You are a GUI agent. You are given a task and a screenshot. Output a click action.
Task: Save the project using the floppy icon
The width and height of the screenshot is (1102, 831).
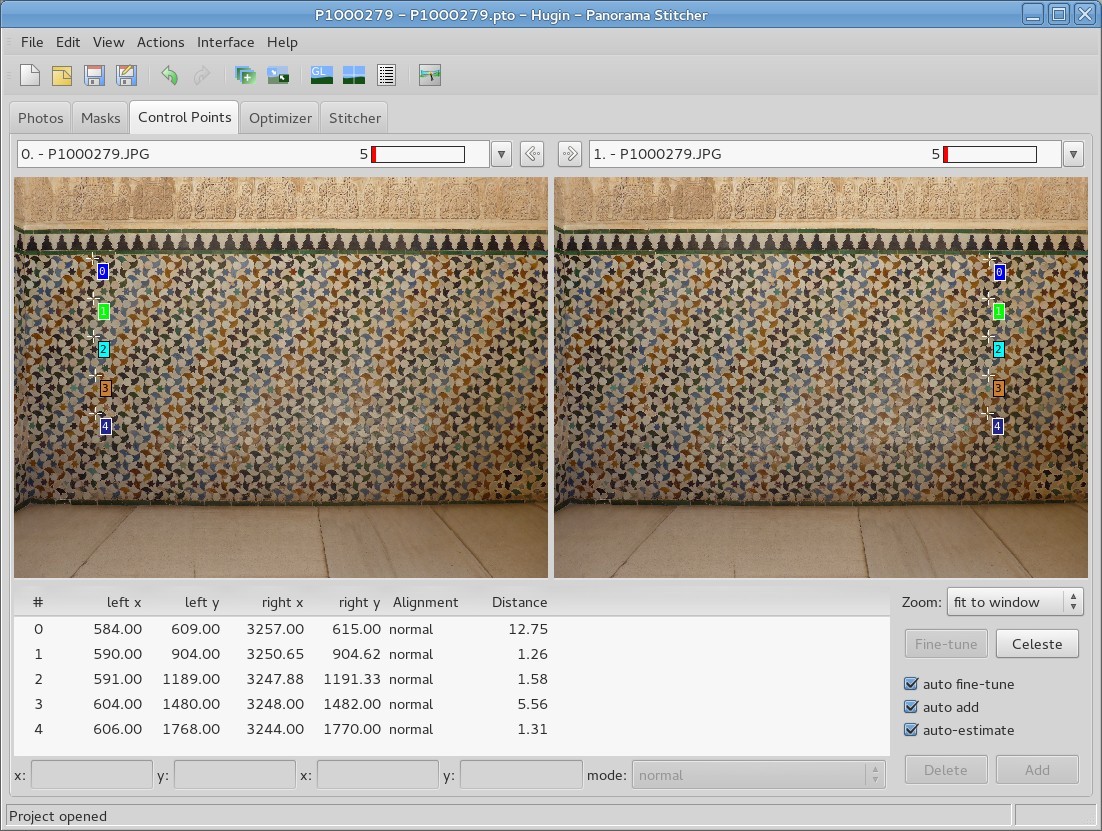pos(94,75)
